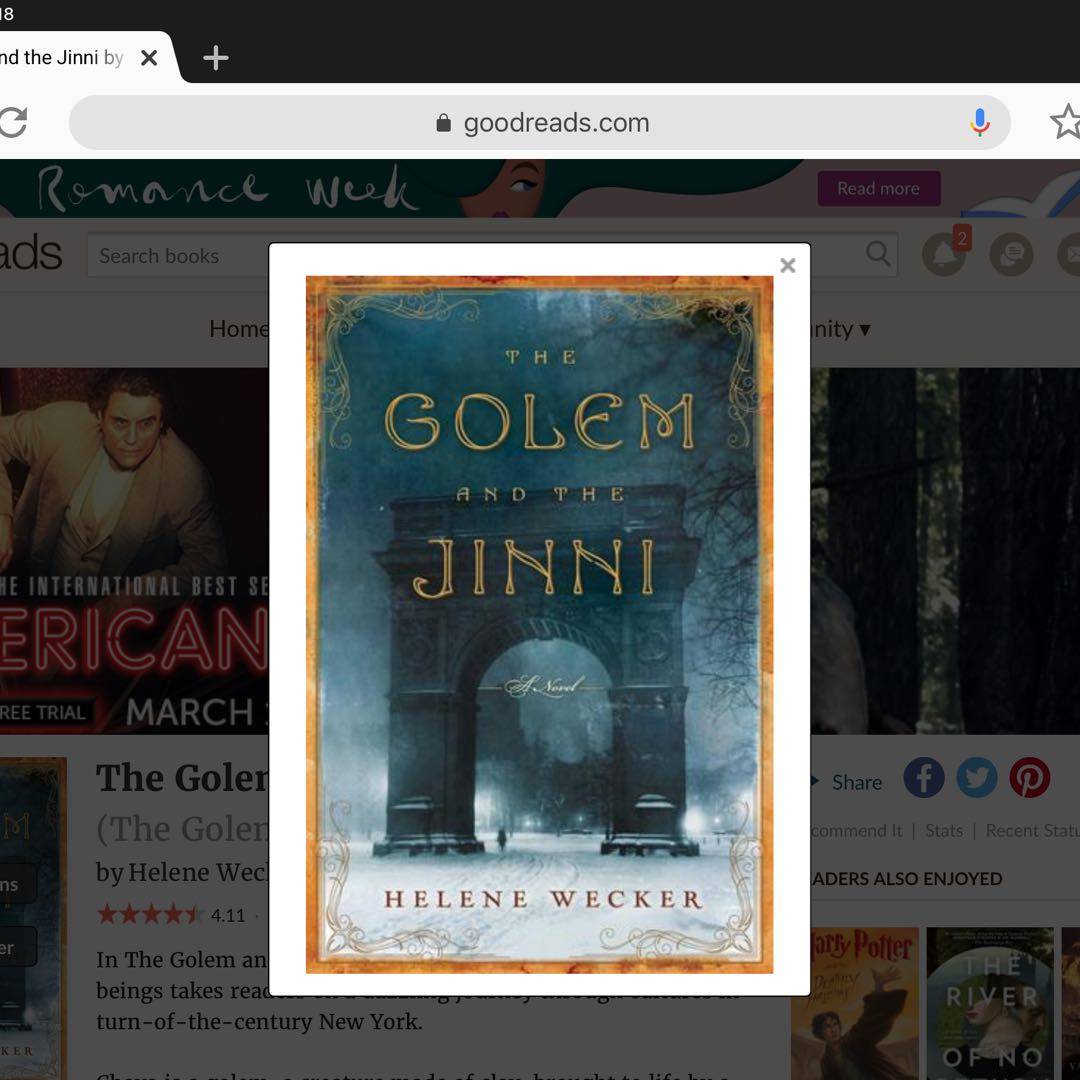The image size is (1080, 1080).
Task: Close the Golem and the Jinni tab
Action: tap(149, 58)
